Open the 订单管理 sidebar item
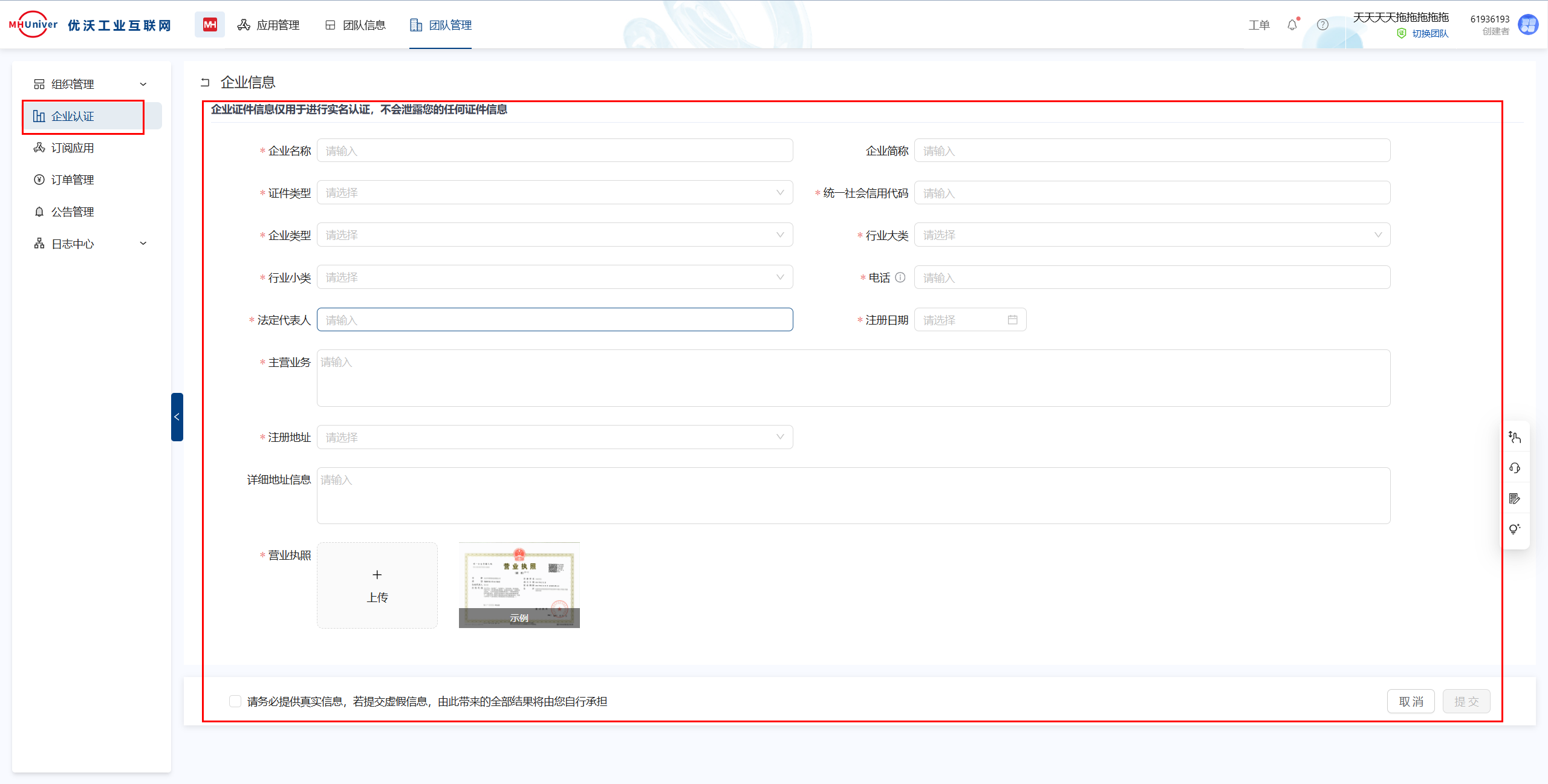This screenshot has height=784, width=1548. [73, 180]
